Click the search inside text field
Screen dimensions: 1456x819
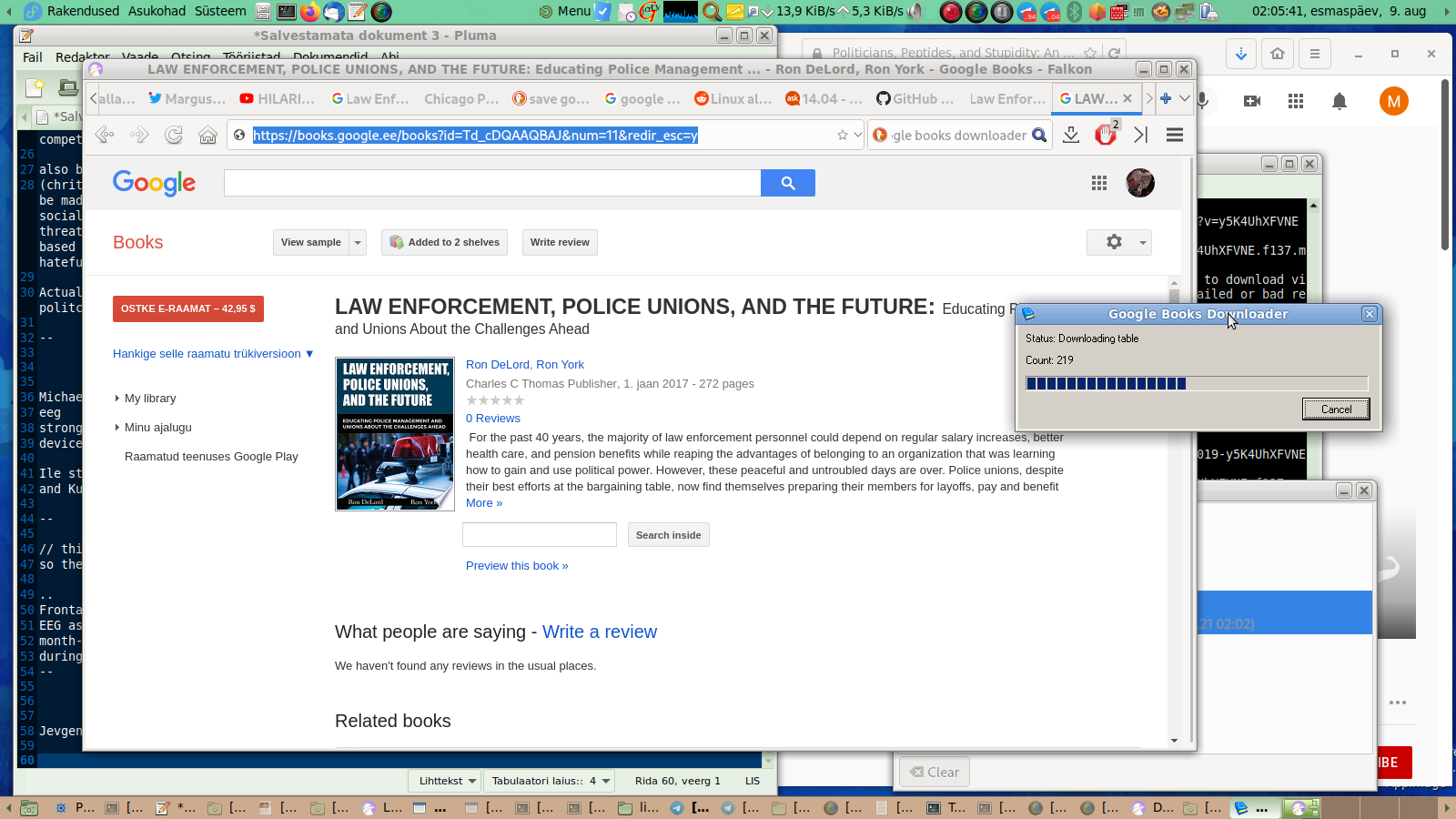(540, 535)
